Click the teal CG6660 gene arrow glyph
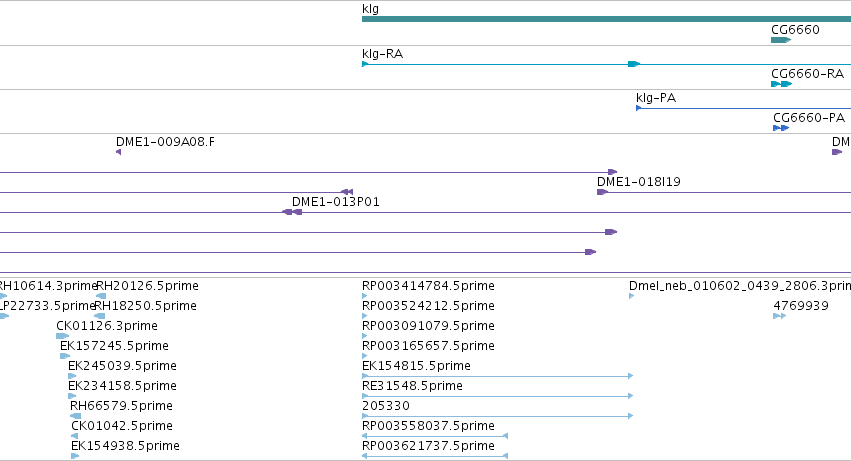 pos(781,40)
